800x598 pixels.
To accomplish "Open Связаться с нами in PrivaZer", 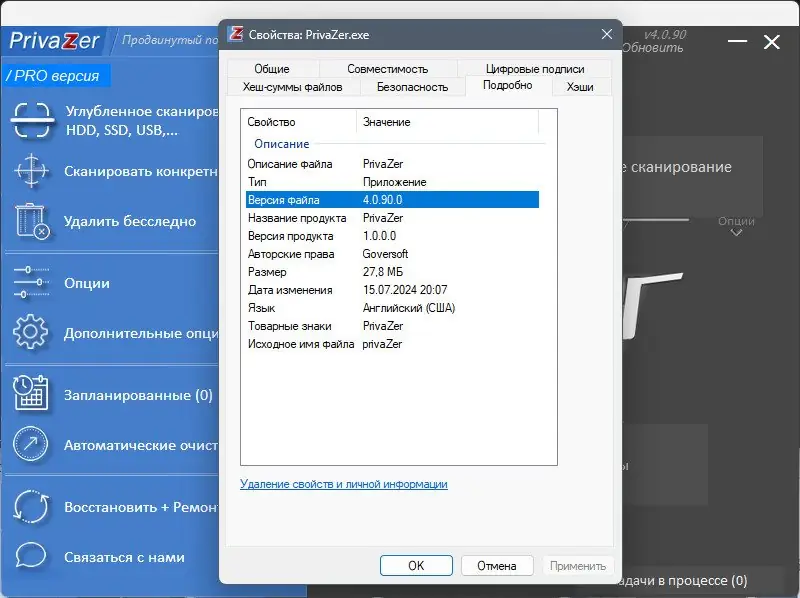I will click(x=124, y=557).
